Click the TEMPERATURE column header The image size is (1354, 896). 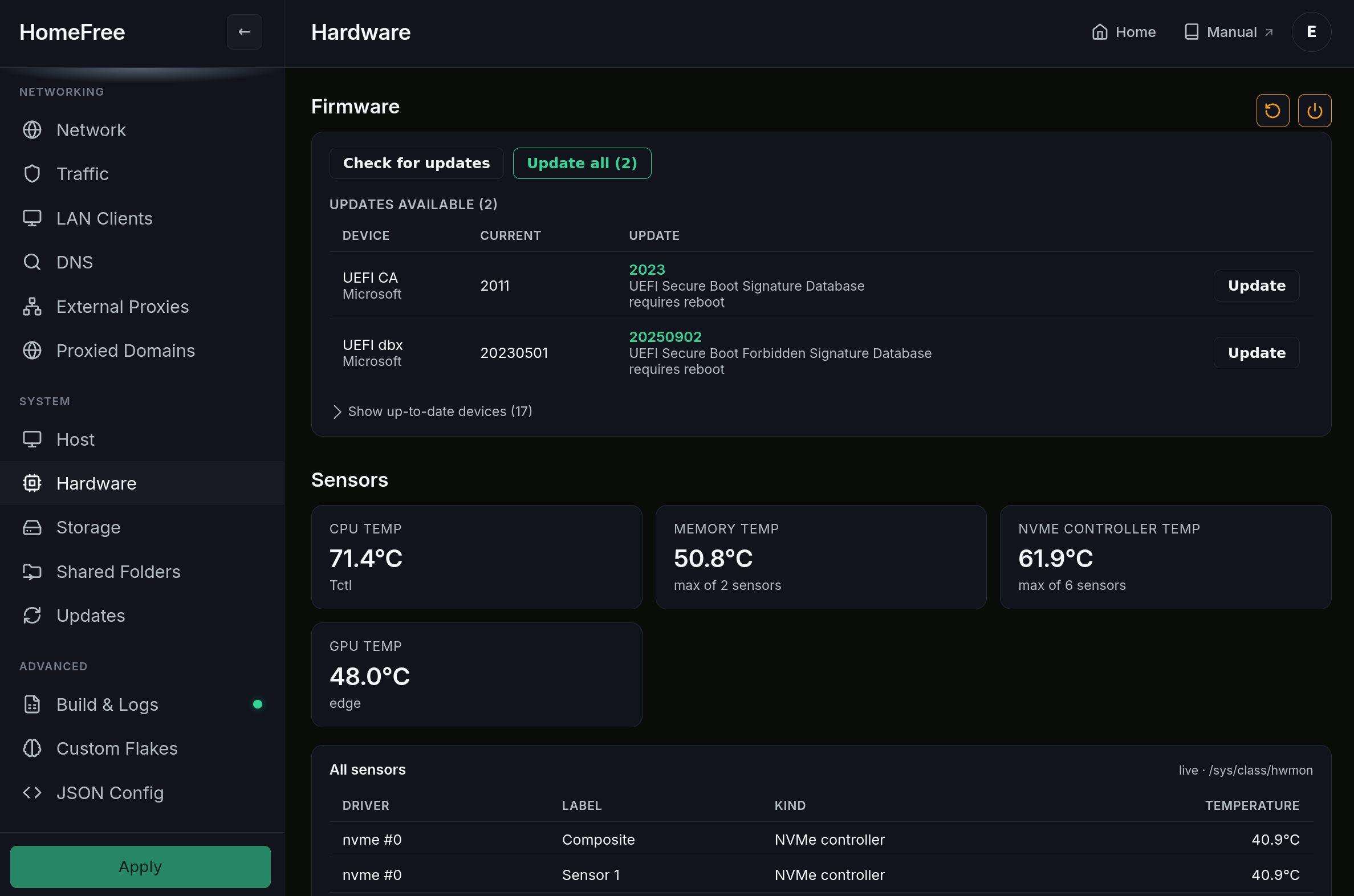pos(1252,806)
